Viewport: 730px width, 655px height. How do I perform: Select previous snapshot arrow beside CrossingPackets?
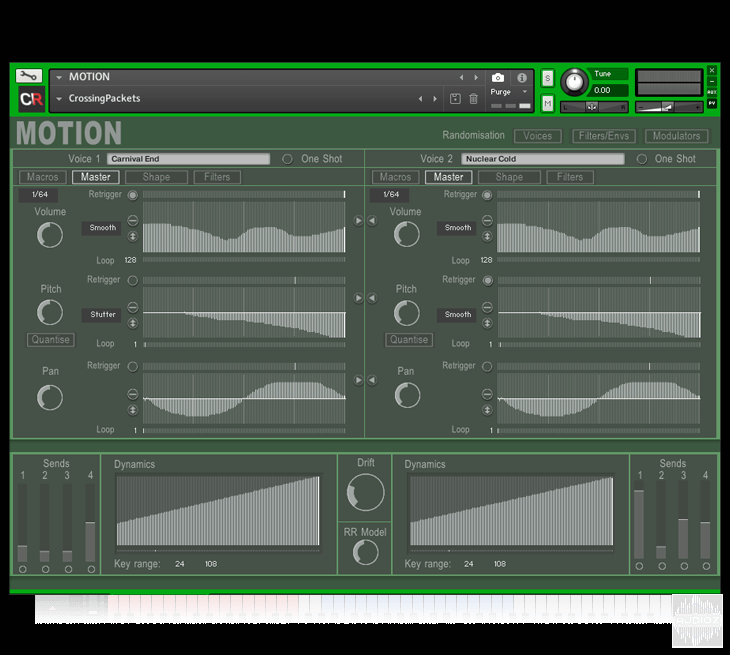(420, 99)
